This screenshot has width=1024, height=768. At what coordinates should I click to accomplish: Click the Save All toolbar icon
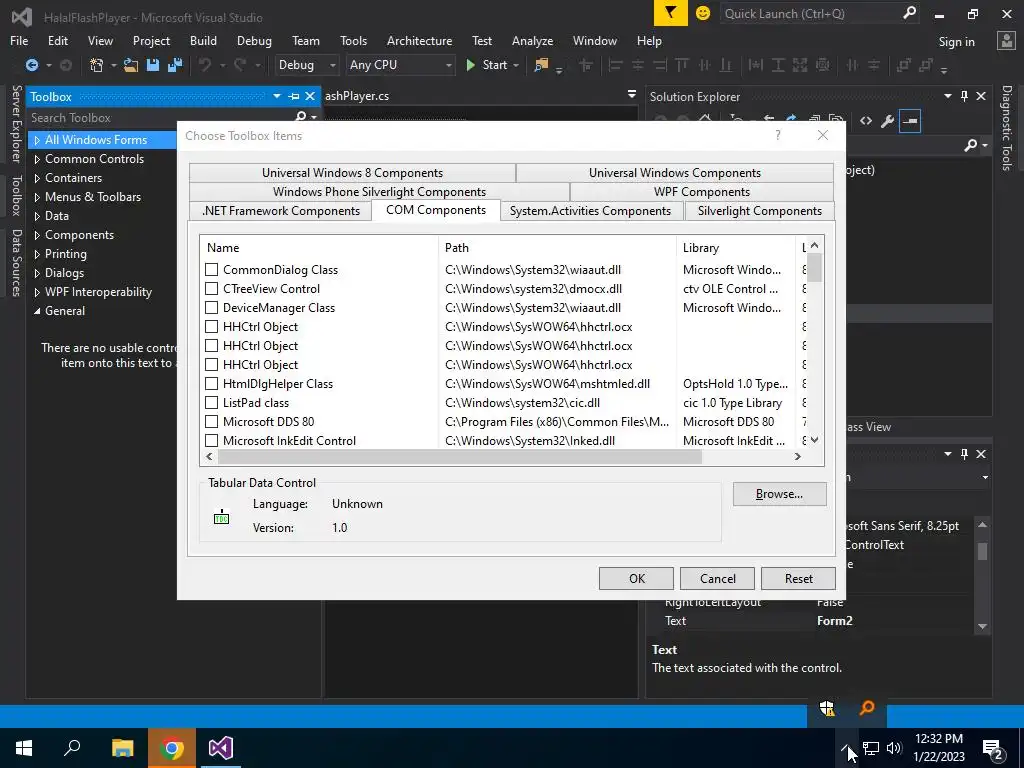[x=174, y=65]
